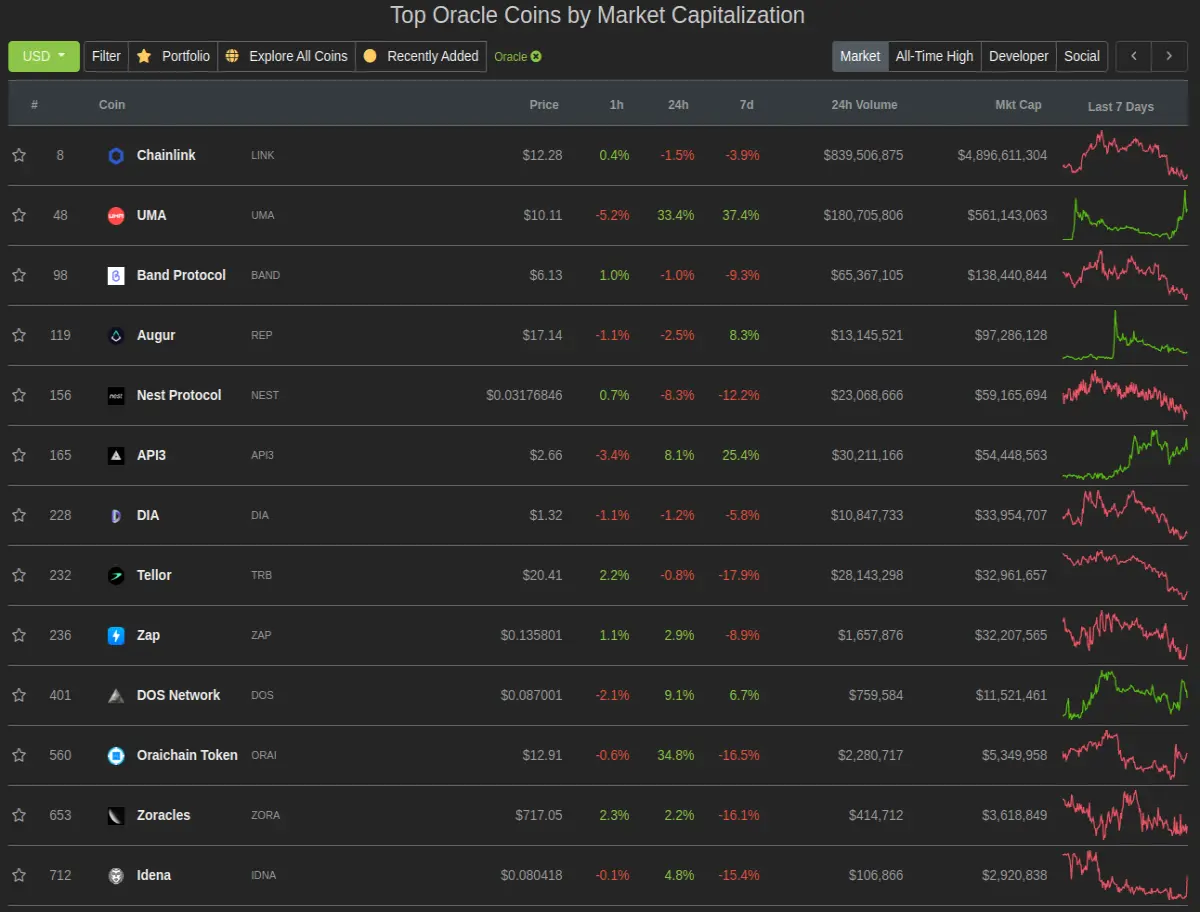The height and width of the screenshot is (912, 1200).
Task: Click the API3 7-day sparkline chart
Action: [1125, 455]
